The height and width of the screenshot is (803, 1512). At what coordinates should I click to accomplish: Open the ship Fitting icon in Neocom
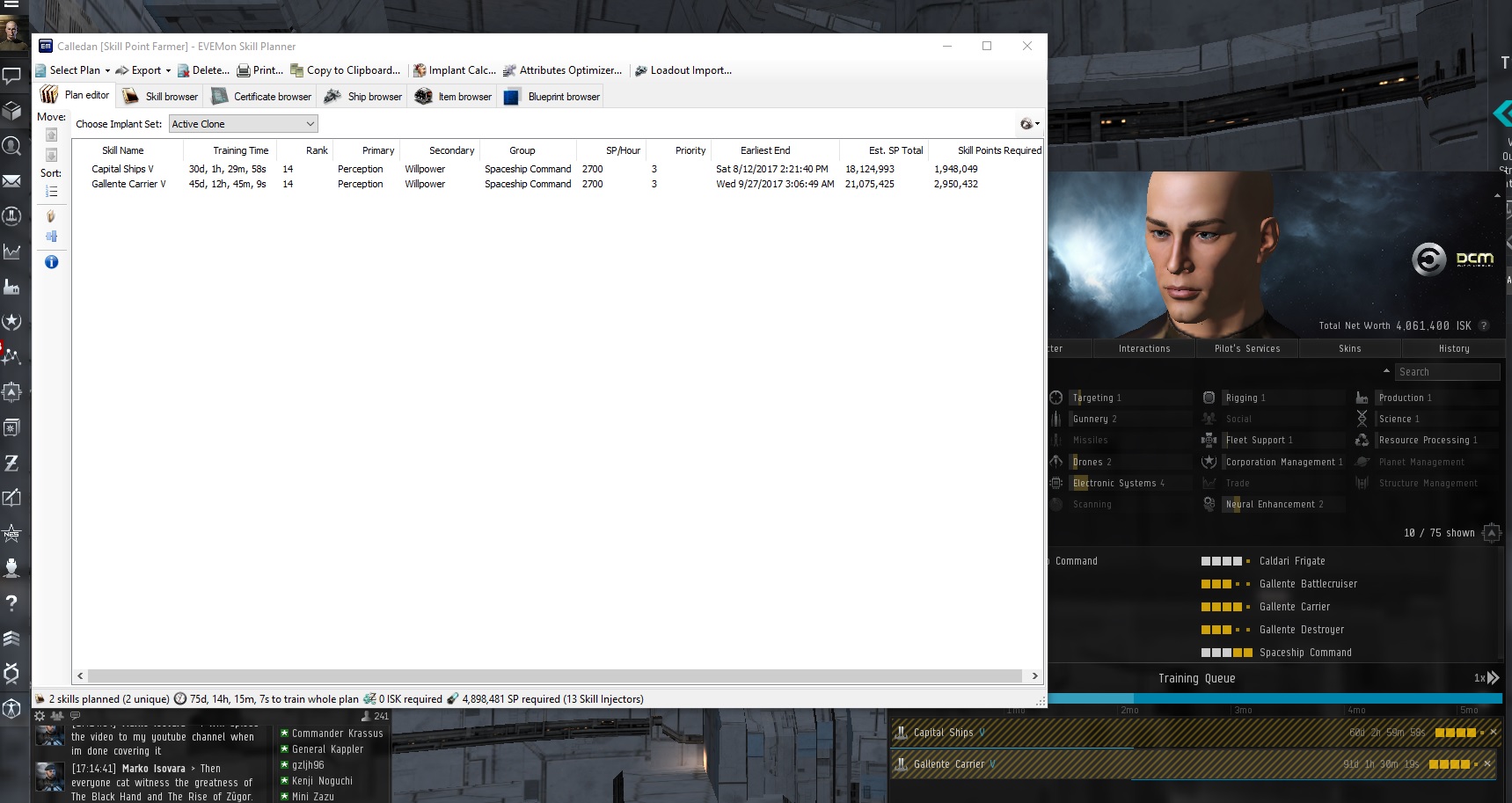pos(11,216)
